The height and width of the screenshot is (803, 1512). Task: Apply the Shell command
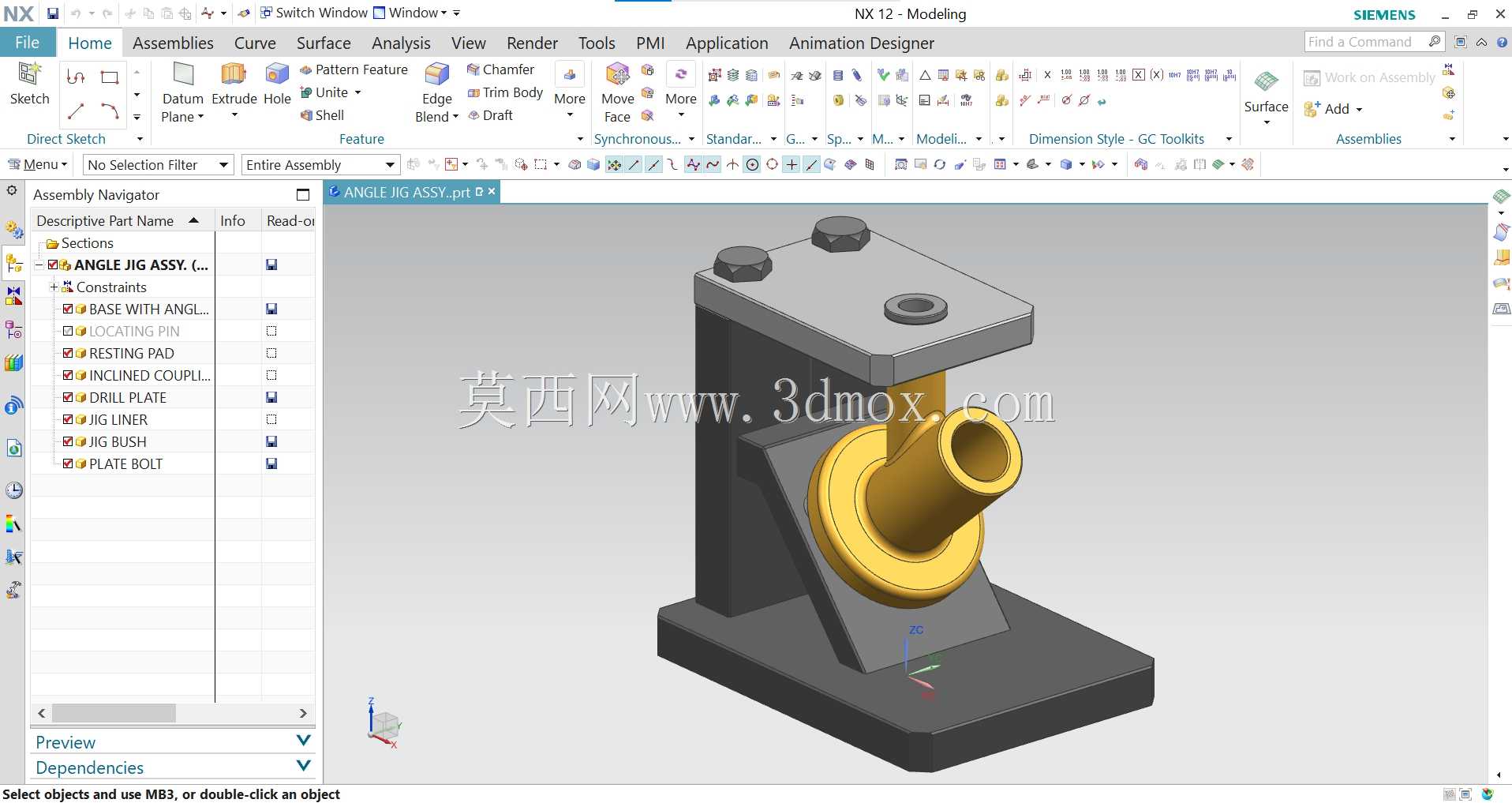[x=322, y=115]
